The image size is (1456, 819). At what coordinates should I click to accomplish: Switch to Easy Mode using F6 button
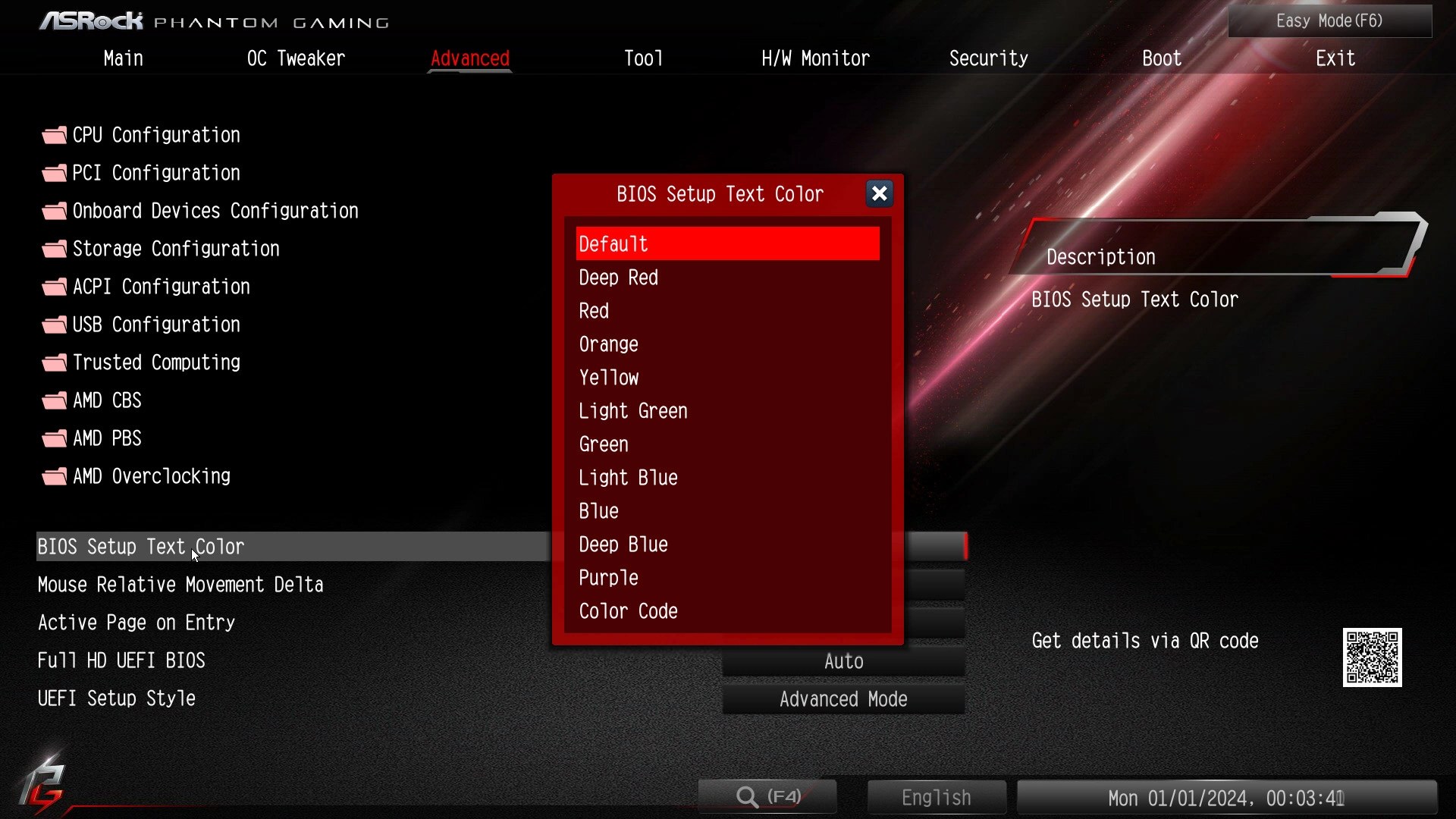tap(1330, 20)
